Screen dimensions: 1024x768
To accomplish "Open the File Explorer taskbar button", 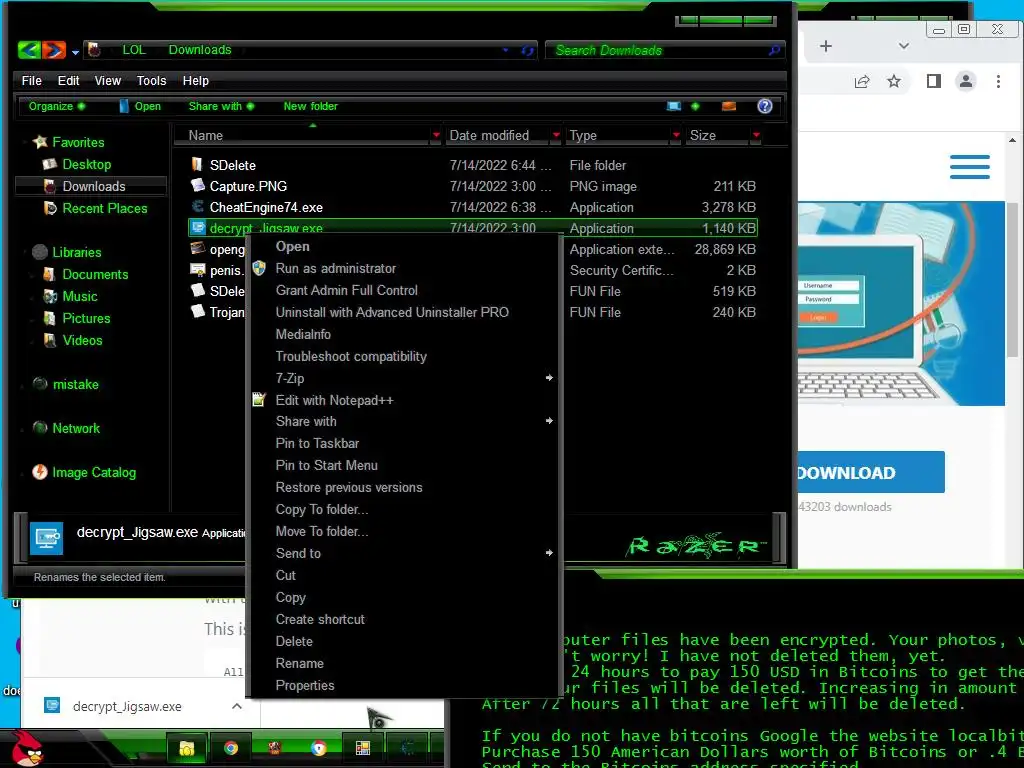I will (x=187, y=748).
